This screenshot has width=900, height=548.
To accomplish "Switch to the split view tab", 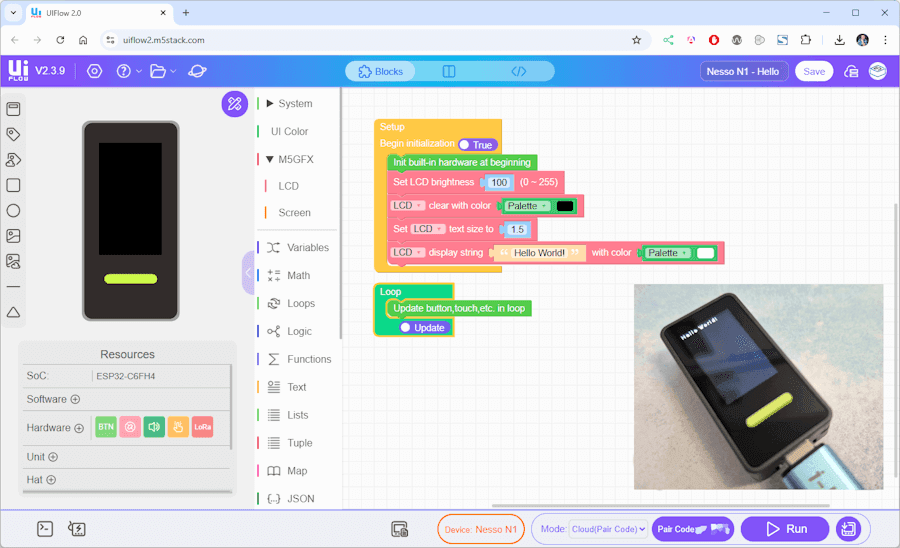I will 449,71.
